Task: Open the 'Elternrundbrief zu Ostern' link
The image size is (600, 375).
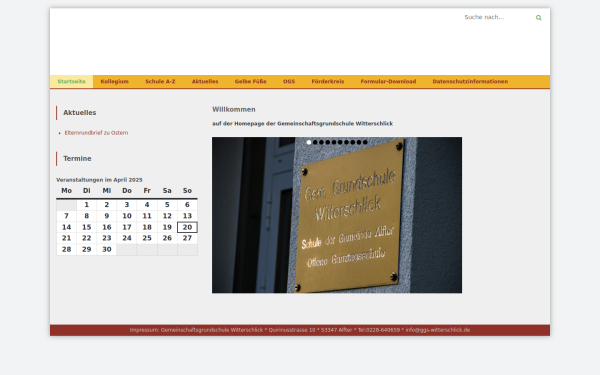Action: coord(96,133)
